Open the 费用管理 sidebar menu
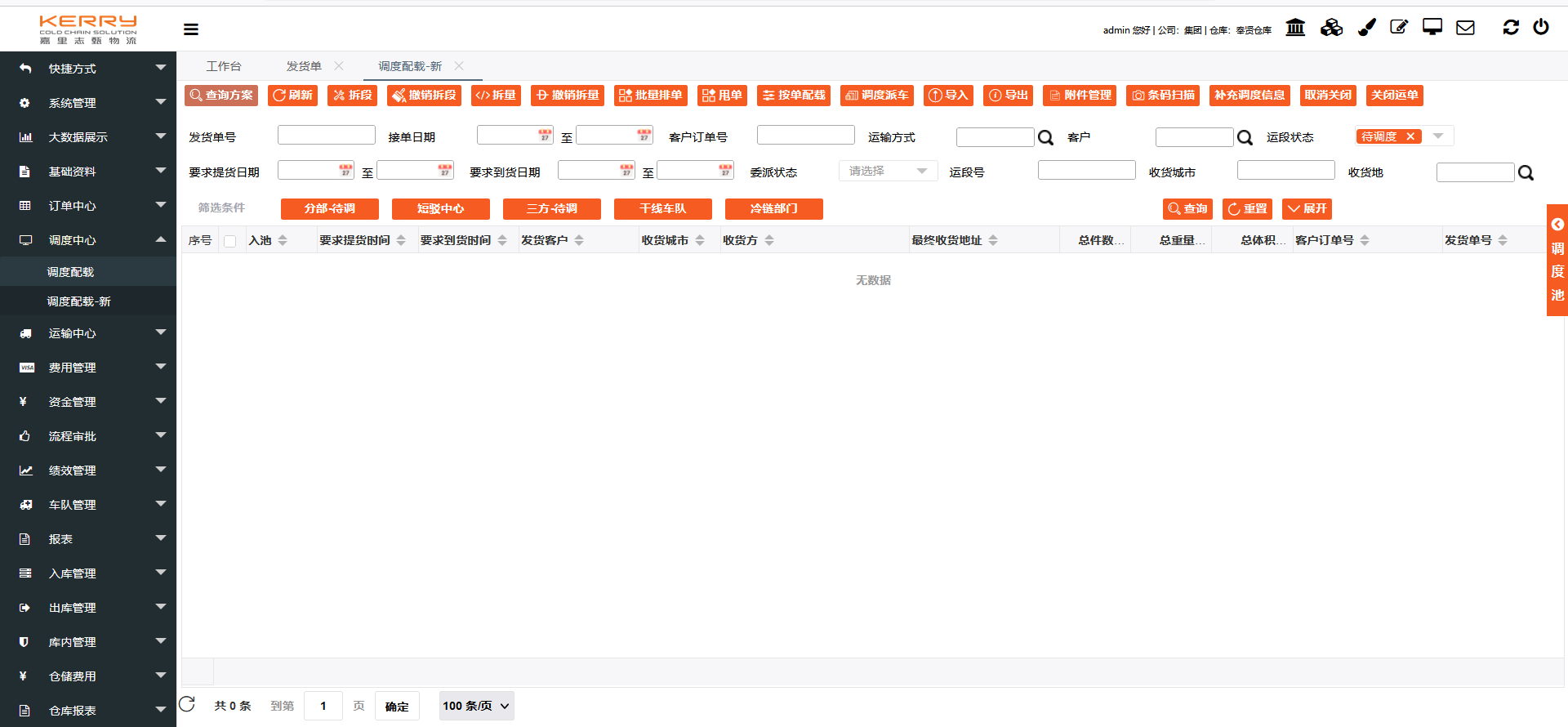Viewport: 1568px width, 727px height. pos(88,368)
